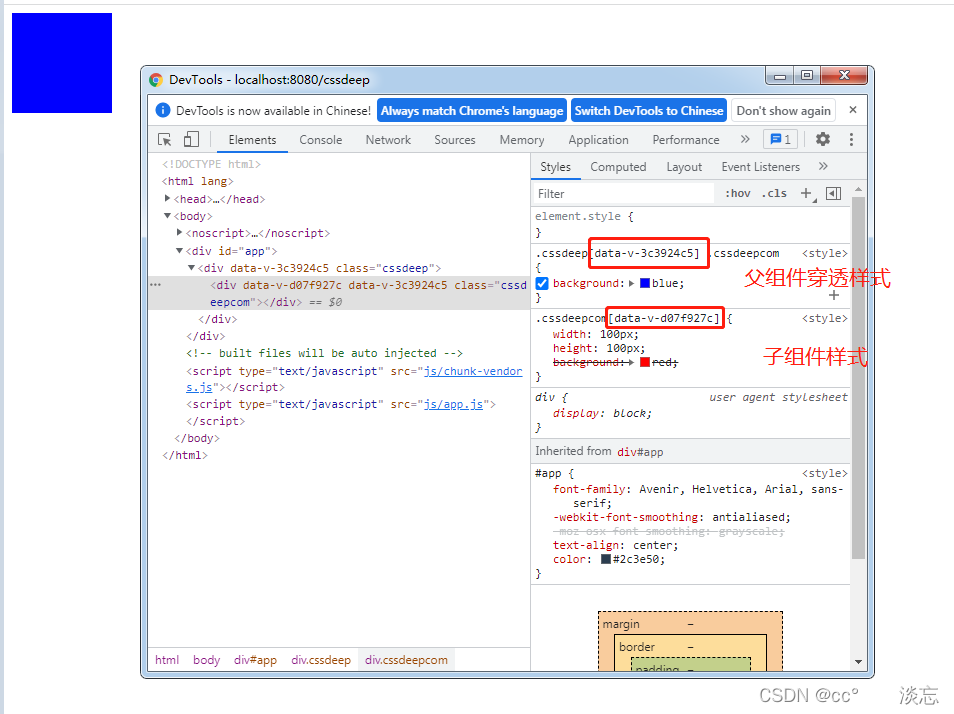Add a new style rule plus icon
The width and height of the screenshot is (954, 714).
(x=806, y=193)
